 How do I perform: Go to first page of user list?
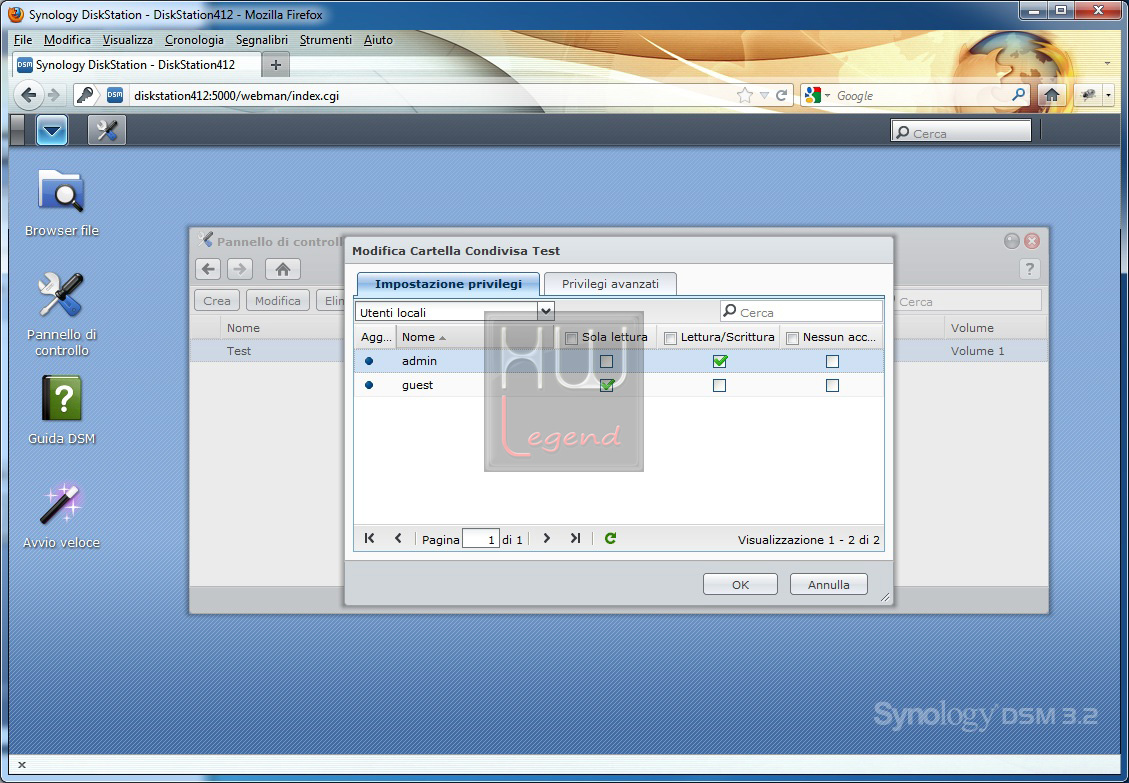pos(369,538)
